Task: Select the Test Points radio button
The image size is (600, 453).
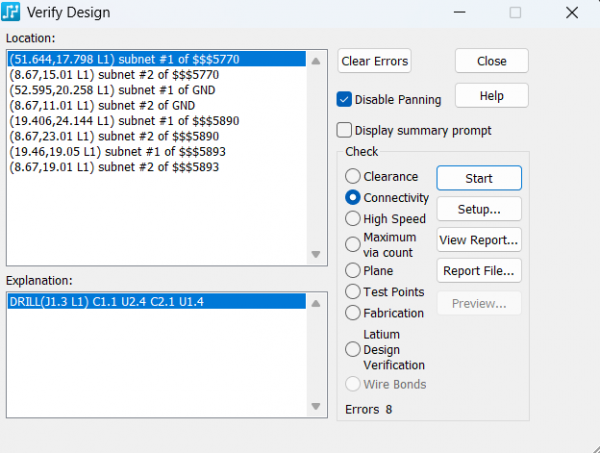Action: tap(352, 292)
